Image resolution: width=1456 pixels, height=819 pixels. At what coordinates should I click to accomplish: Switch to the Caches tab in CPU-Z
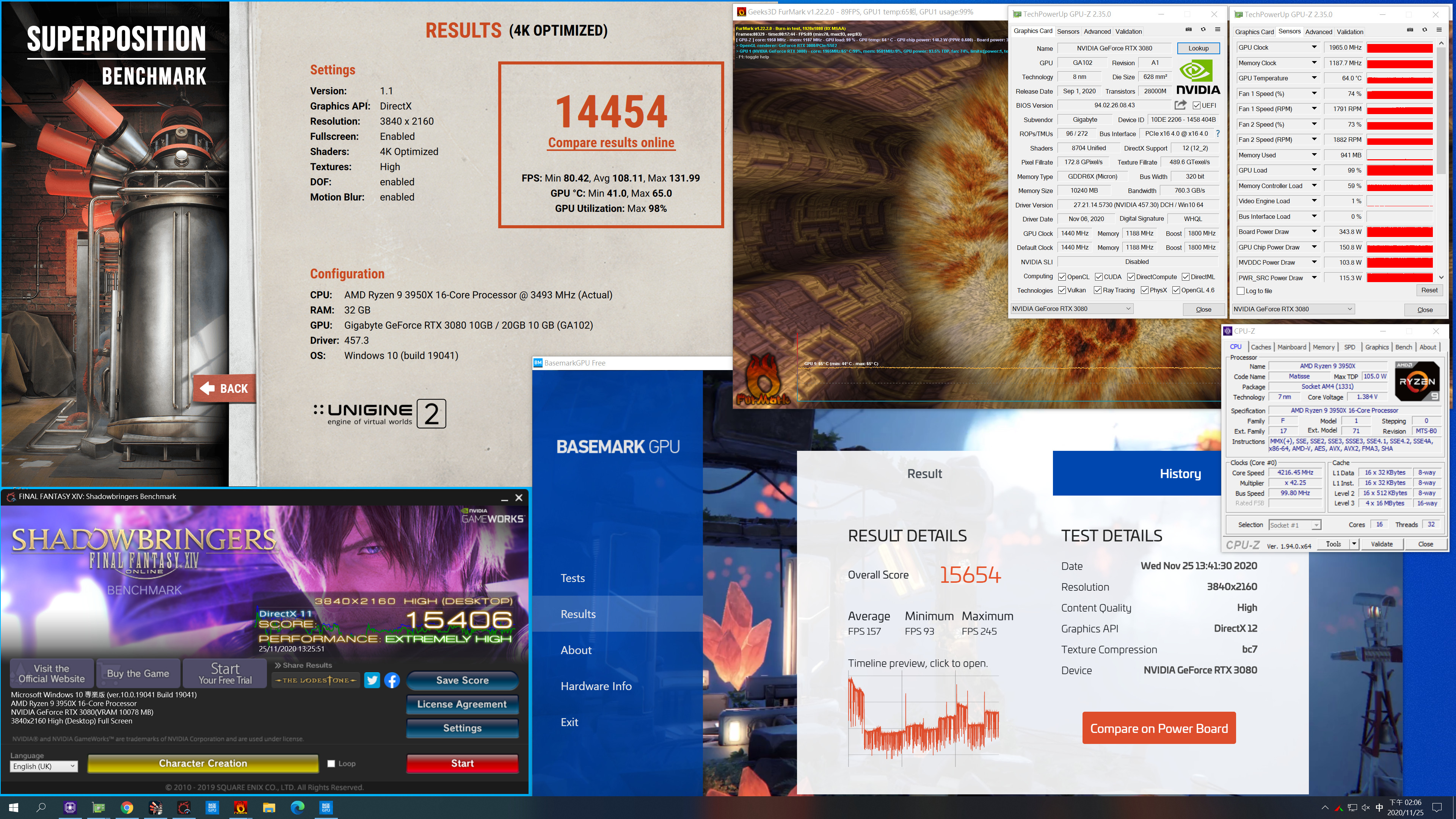[x=1260, y=347]
